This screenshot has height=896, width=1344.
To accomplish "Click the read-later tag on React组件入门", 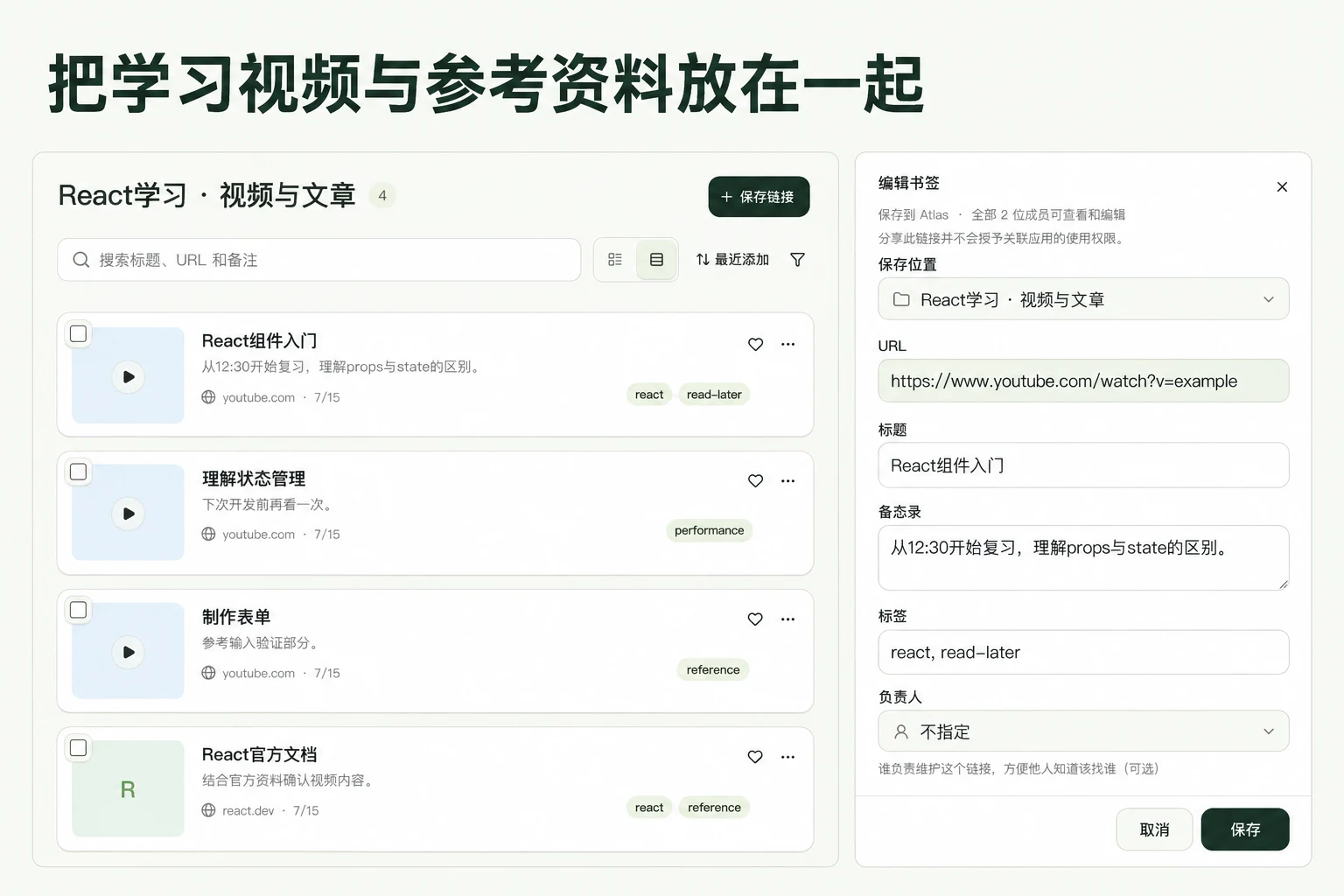I will 714,395.
